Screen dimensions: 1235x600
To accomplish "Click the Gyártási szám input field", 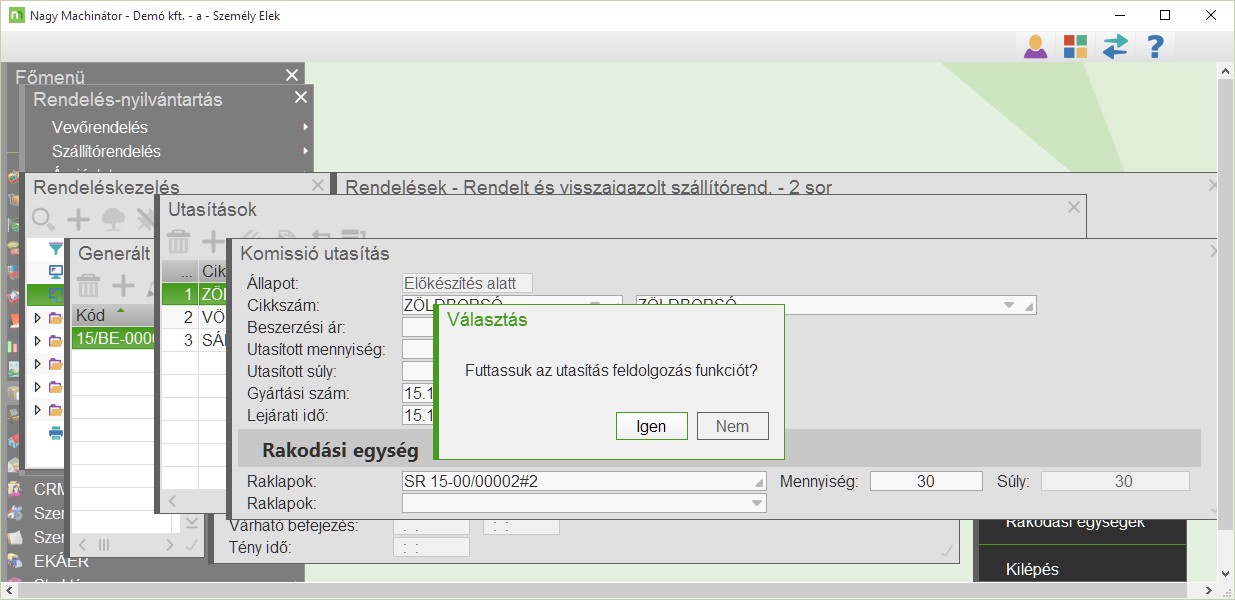I will click(x=418, y=393).
